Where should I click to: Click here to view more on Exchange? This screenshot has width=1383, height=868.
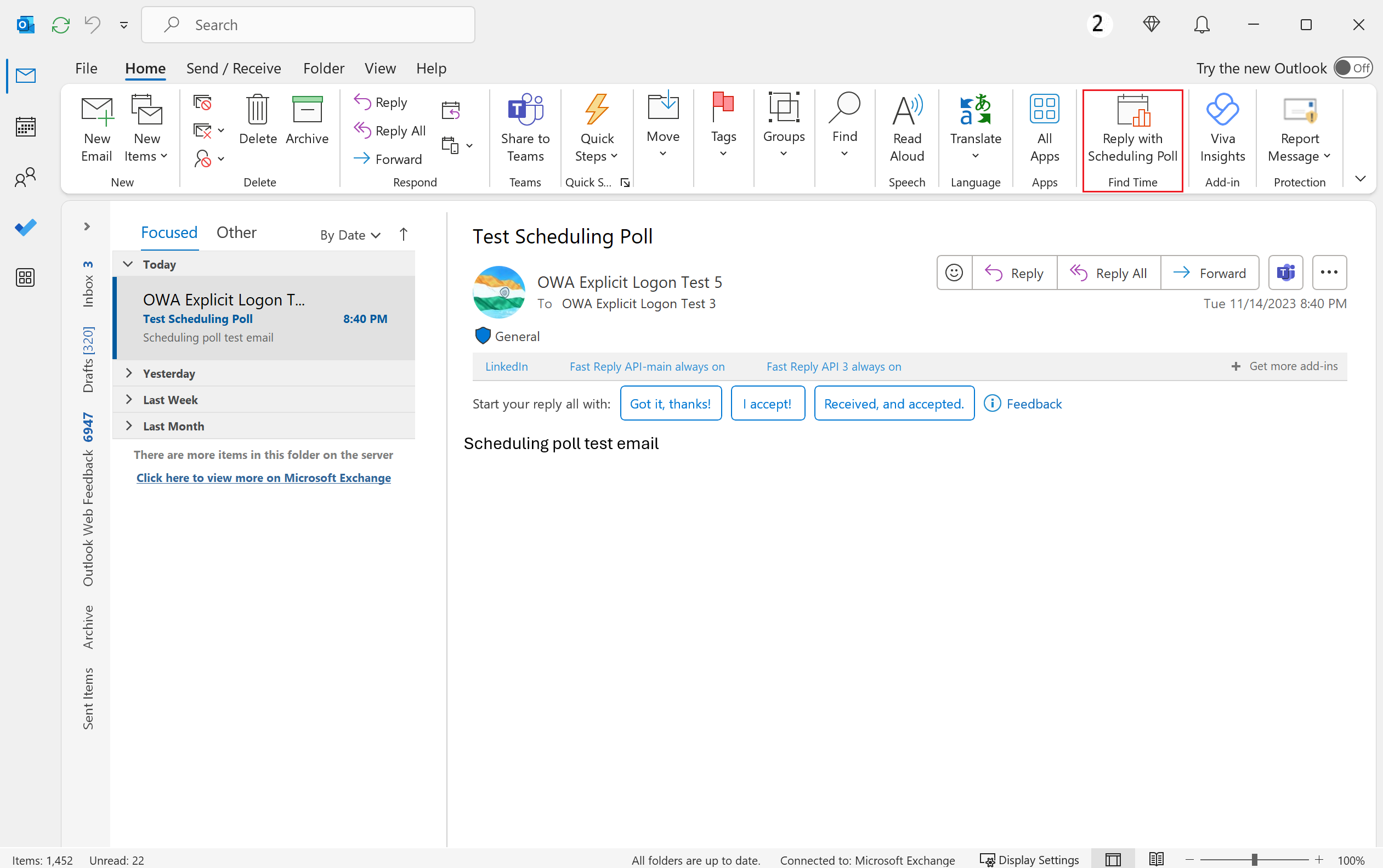[x=264, y=477]
